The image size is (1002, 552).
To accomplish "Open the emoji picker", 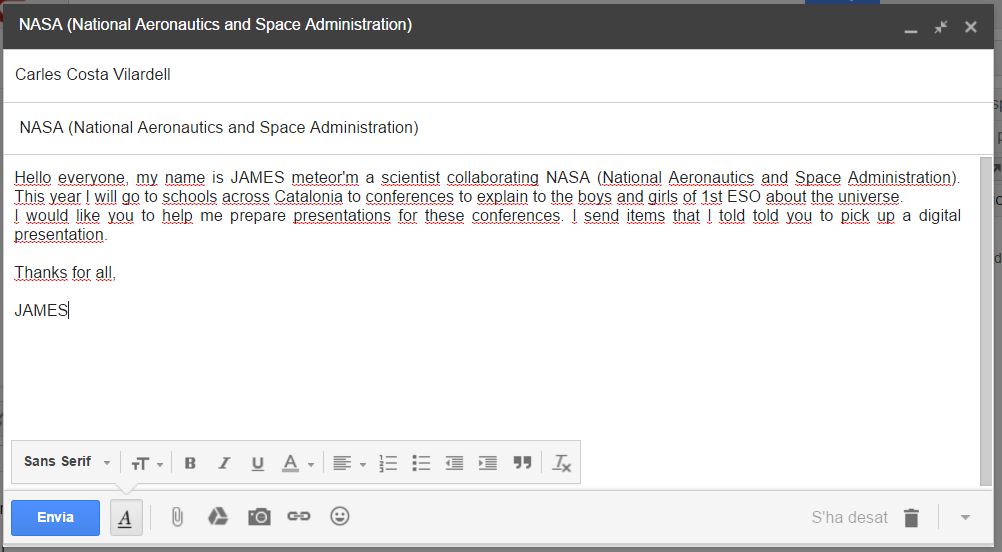I will (340, 517).
